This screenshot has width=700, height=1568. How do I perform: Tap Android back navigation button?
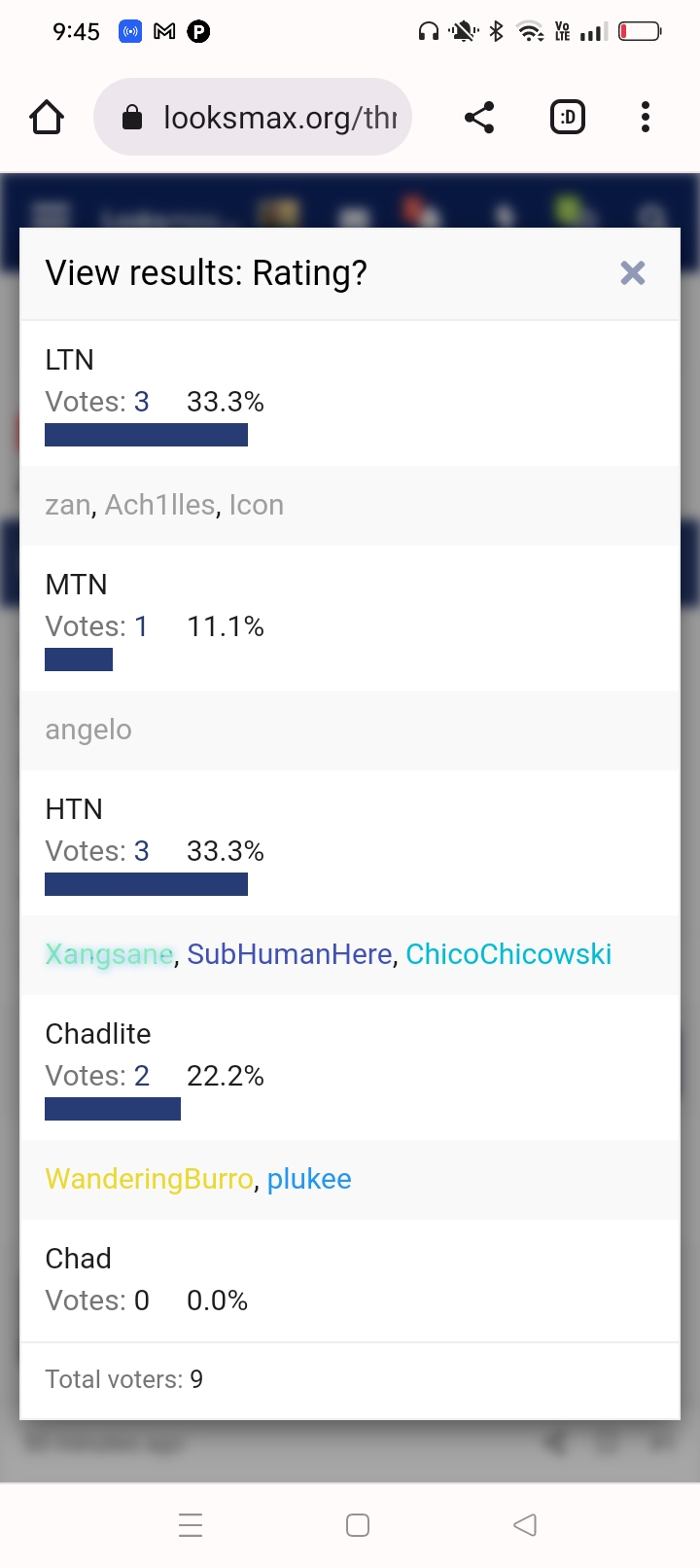point(525,1525)
